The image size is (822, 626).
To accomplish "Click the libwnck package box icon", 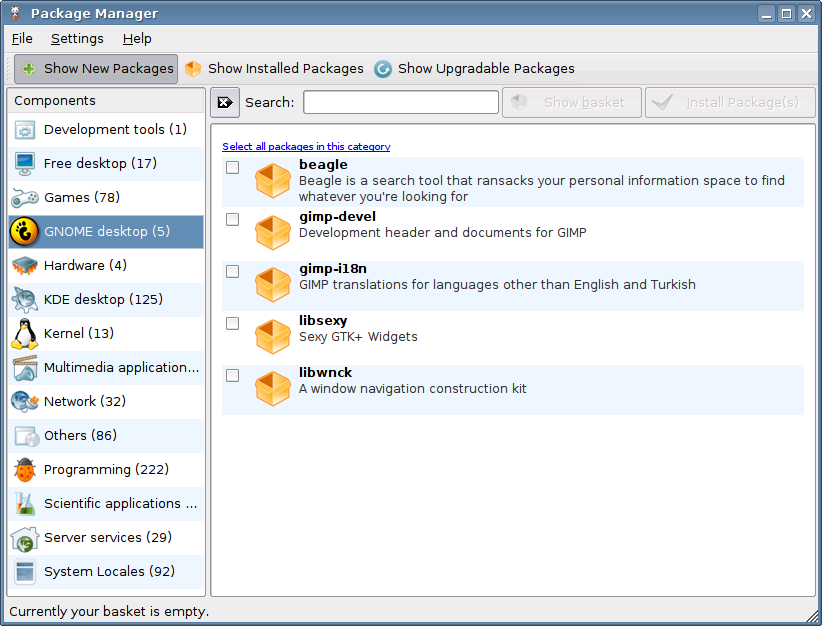I will (273, 388).
